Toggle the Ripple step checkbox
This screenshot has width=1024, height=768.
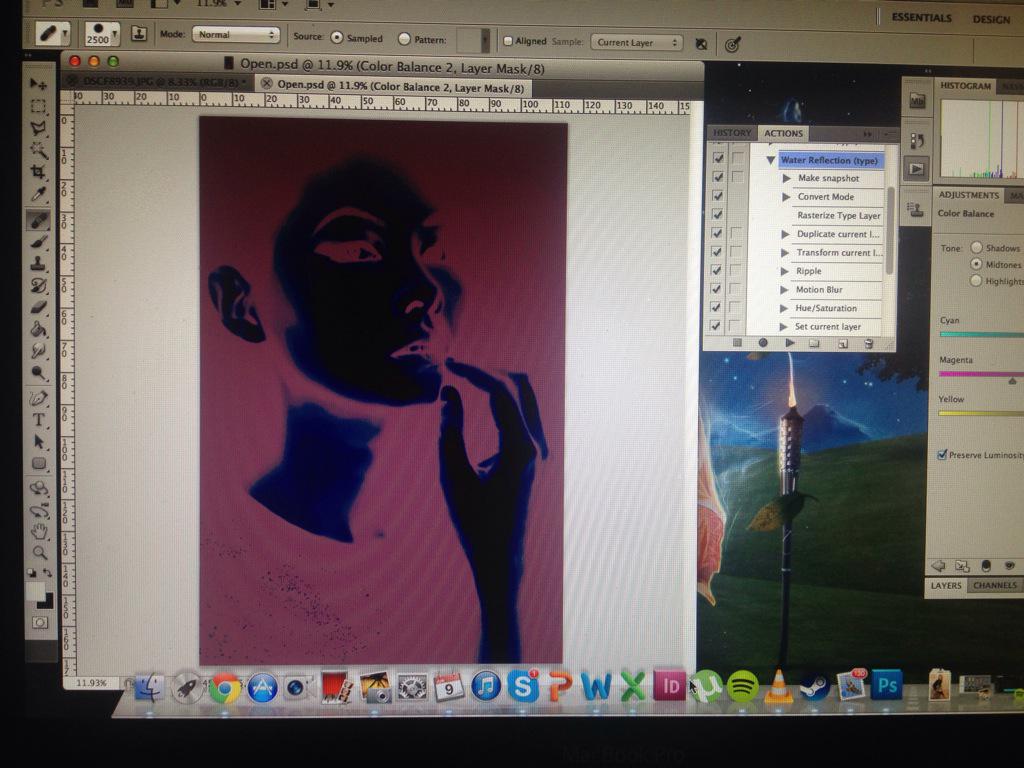(x=718, y=270)
